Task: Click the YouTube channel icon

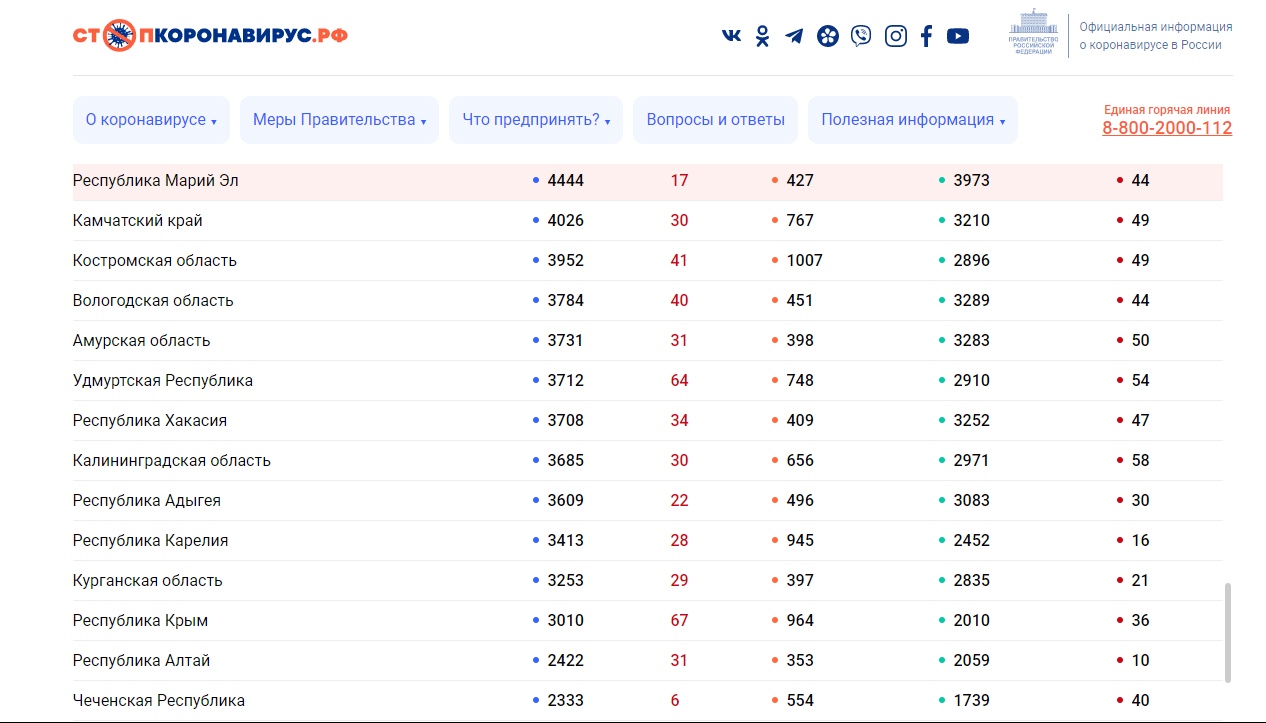Action: pos(958,36)
